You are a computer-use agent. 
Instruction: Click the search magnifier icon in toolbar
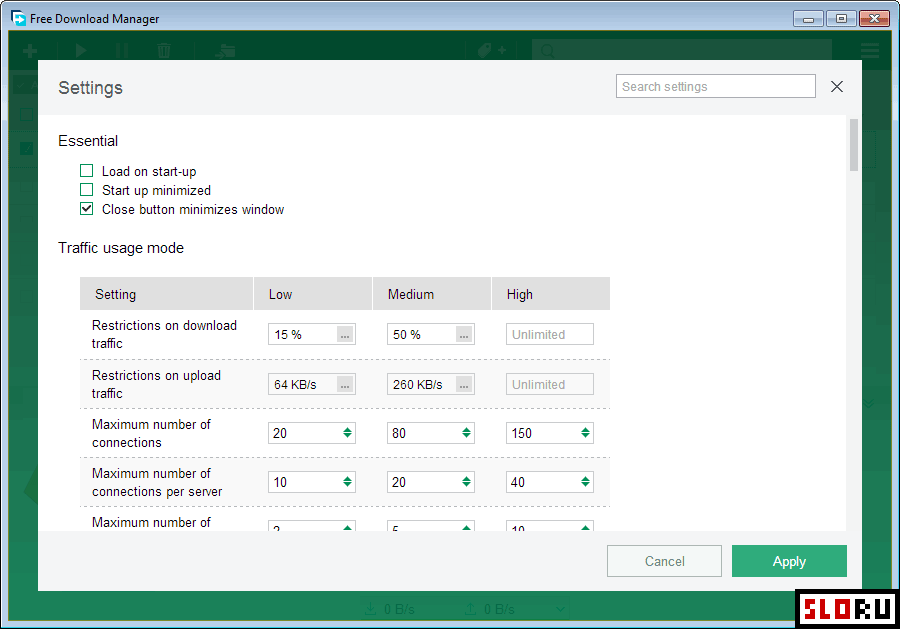tap(547, 51)
